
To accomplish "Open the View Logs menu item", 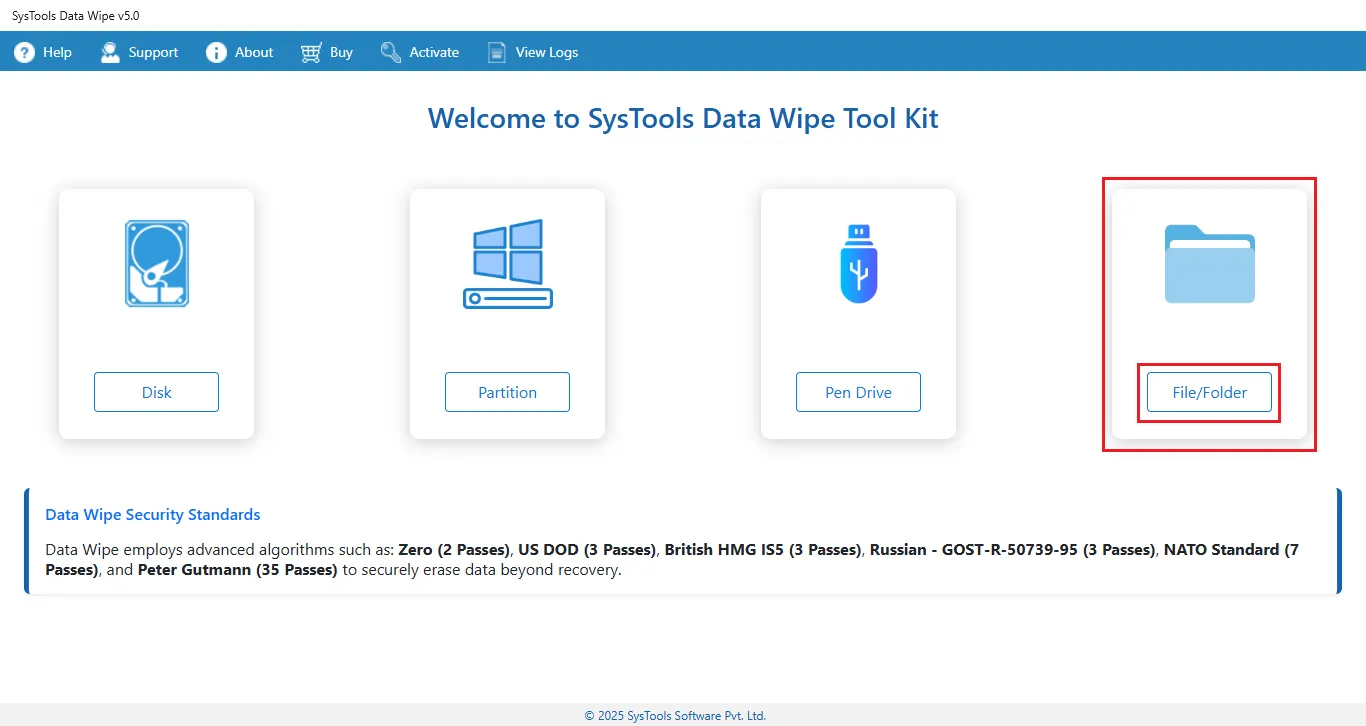I will (x=533, y=52).
